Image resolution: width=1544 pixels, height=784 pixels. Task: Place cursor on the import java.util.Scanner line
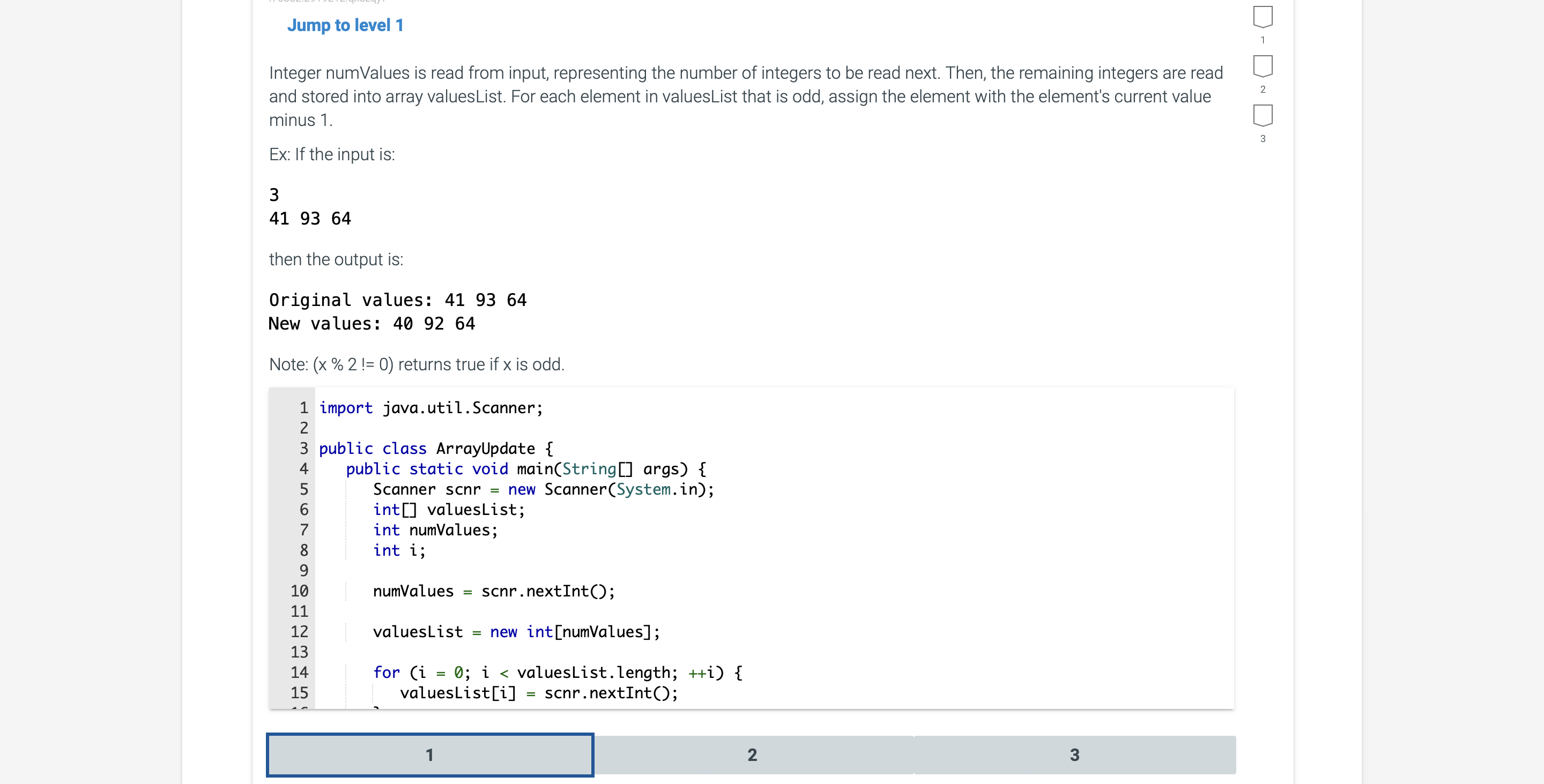[x=431, y=408]
